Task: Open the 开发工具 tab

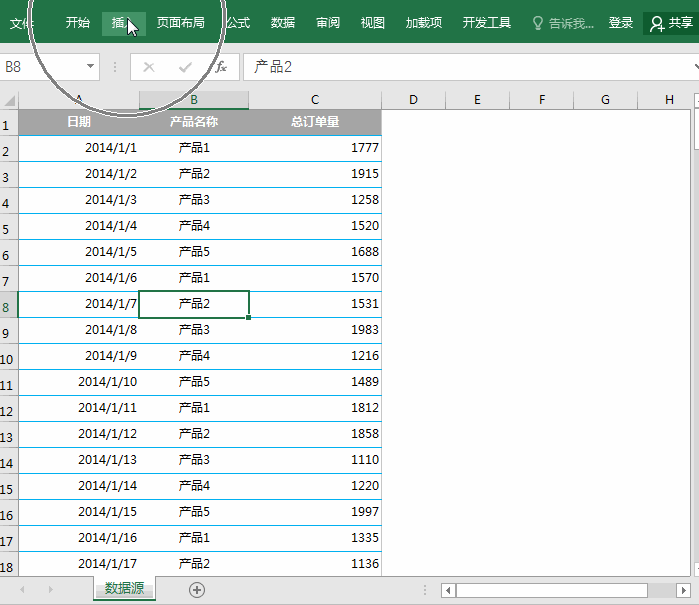Action: click(486, 23)
